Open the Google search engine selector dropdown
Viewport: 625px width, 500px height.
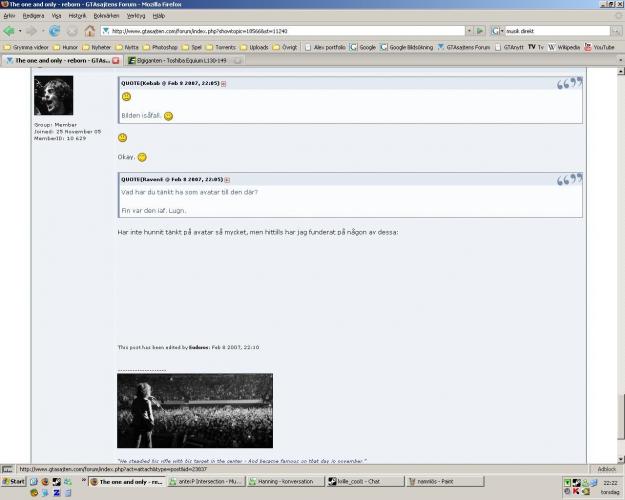pyautogui.click(x=497, y=31)
